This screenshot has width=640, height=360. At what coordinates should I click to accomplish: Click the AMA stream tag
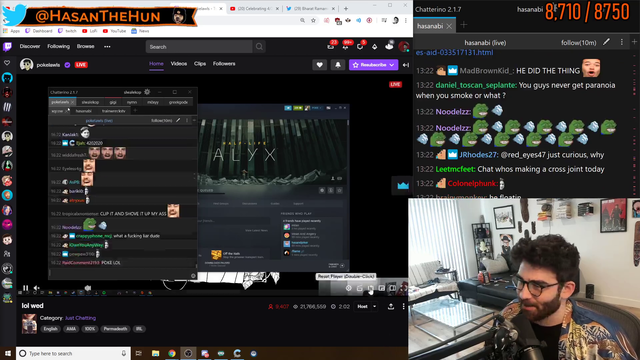(x=71, y=329)
